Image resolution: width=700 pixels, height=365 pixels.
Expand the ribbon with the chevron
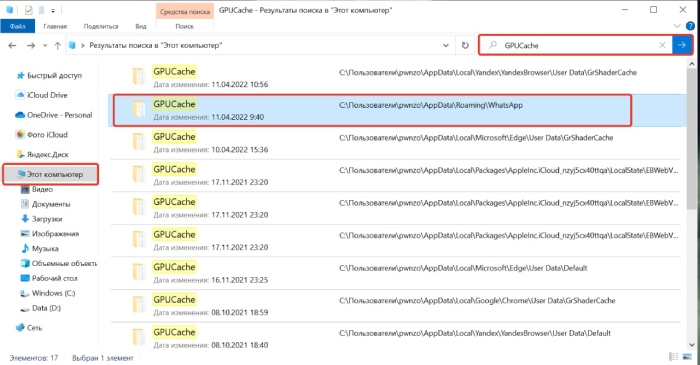677,26
